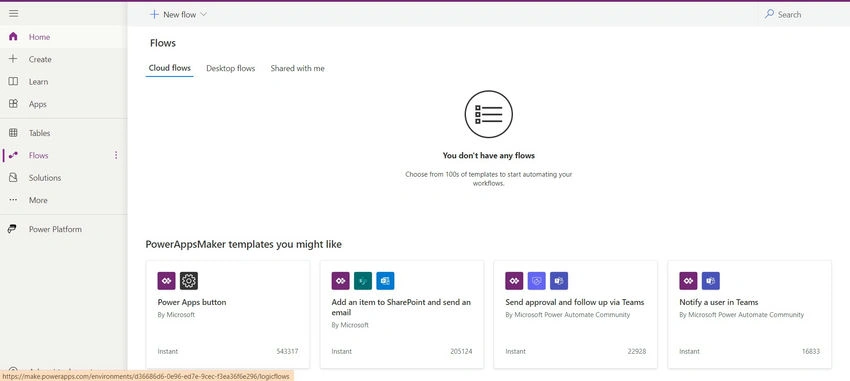Click the Flows page heading
The width and height of the screenshot is (850, 381).
[163, 43]
